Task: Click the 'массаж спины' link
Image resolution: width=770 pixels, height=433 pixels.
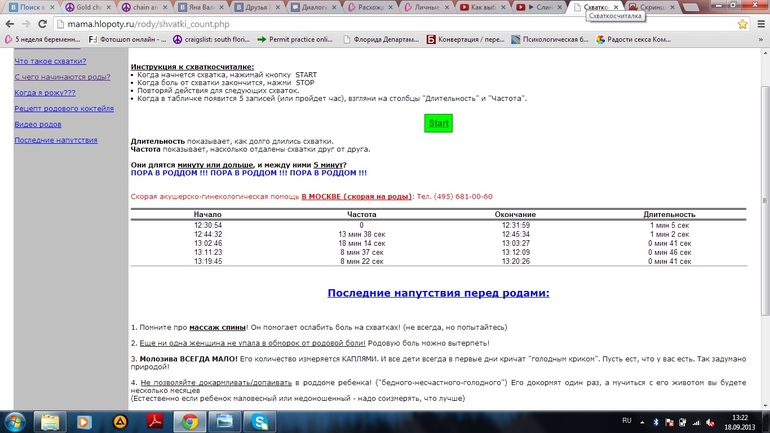Action: point(217,327)
